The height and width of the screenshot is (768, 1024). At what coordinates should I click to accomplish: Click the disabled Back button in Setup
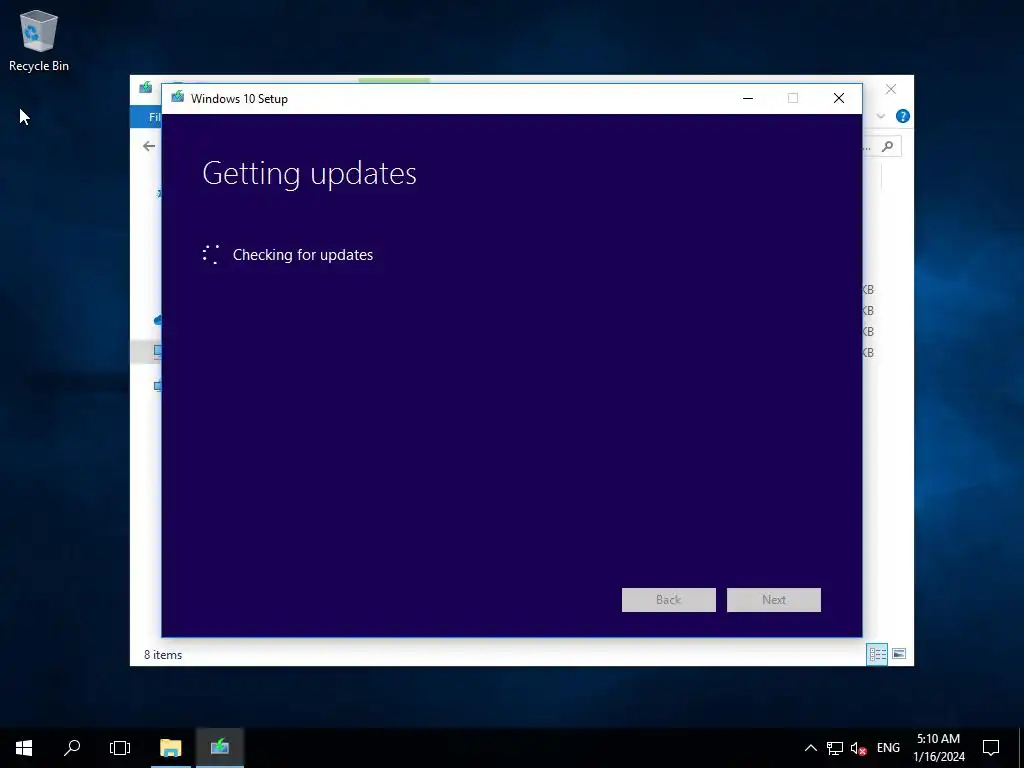pyautogui.click(x=668, y=600)
